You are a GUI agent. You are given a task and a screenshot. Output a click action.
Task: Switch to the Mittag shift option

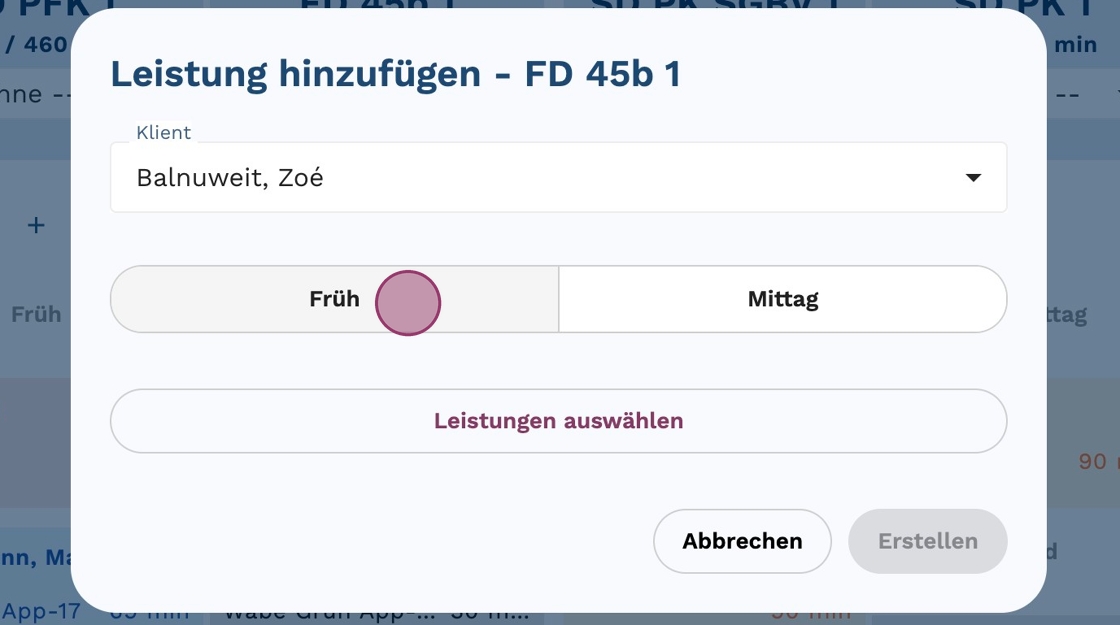[782, 299]
